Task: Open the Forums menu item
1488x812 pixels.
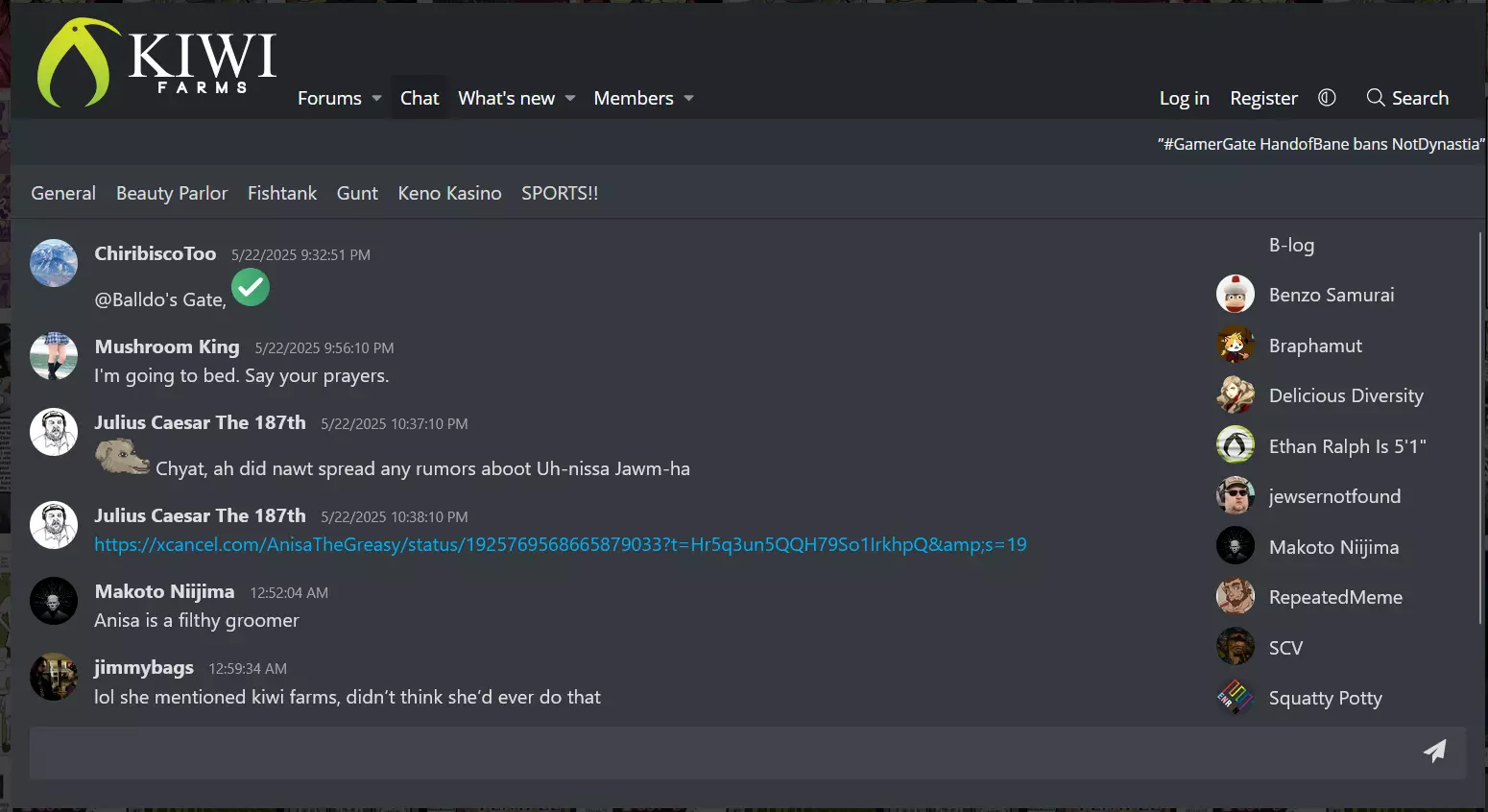Action: [x=329, y=98]
